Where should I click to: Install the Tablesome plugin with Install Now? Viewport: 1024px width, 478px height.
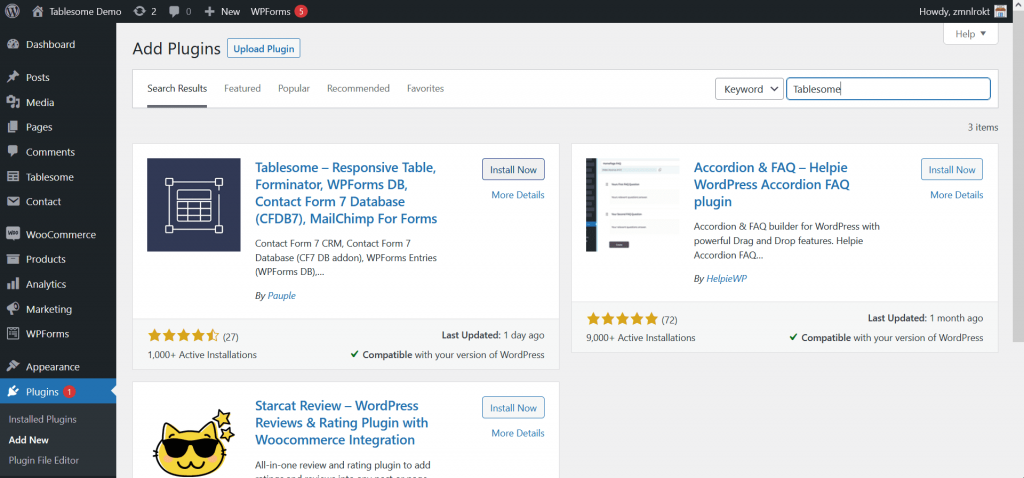[513, 169]
